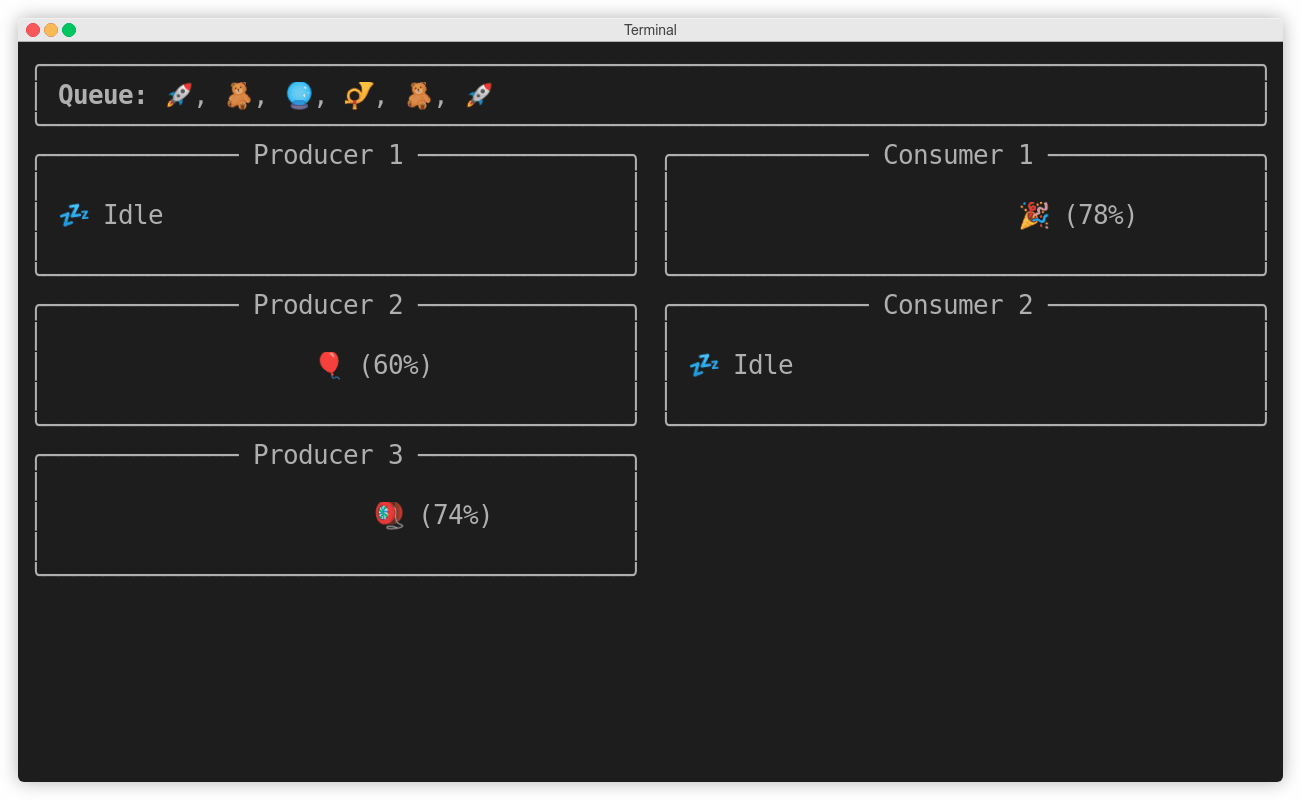Click the party popper icon in Consumer 1
The image size is (1301, 800).
tap(1033, 214)
